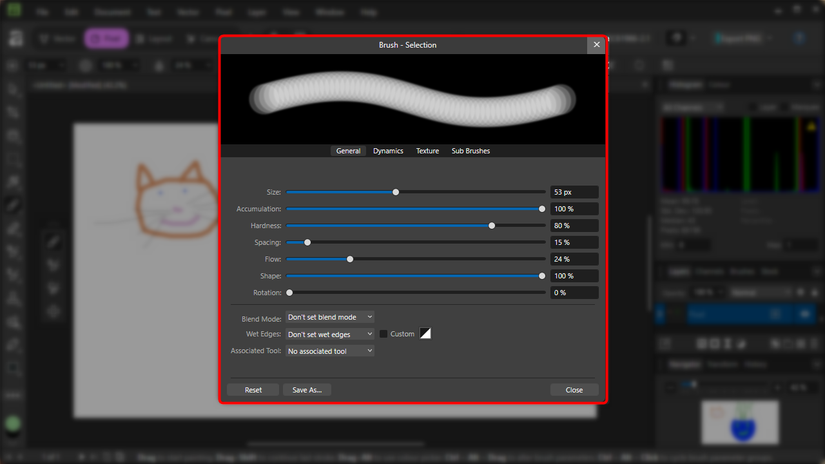Image resolution: width=825 pixels, height=464 pixels.
Task: Expand the Wet Edges dropdown
Action: pyautogui.click(x=330, y=334)
